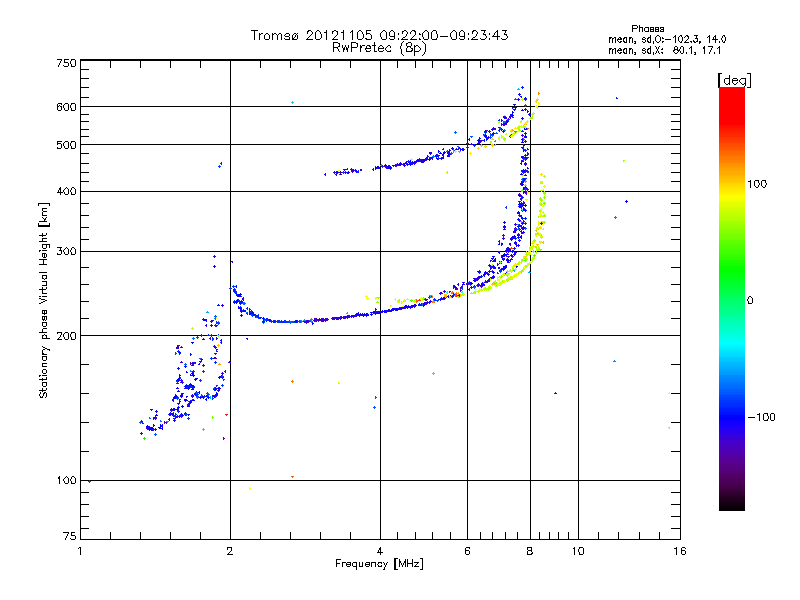The image size is (800, 600).
Task: Click the plot title 'Tromsø 20121105 09:22:00-09:23:43'
Action: pyautogui.click(x=379, y=35)
